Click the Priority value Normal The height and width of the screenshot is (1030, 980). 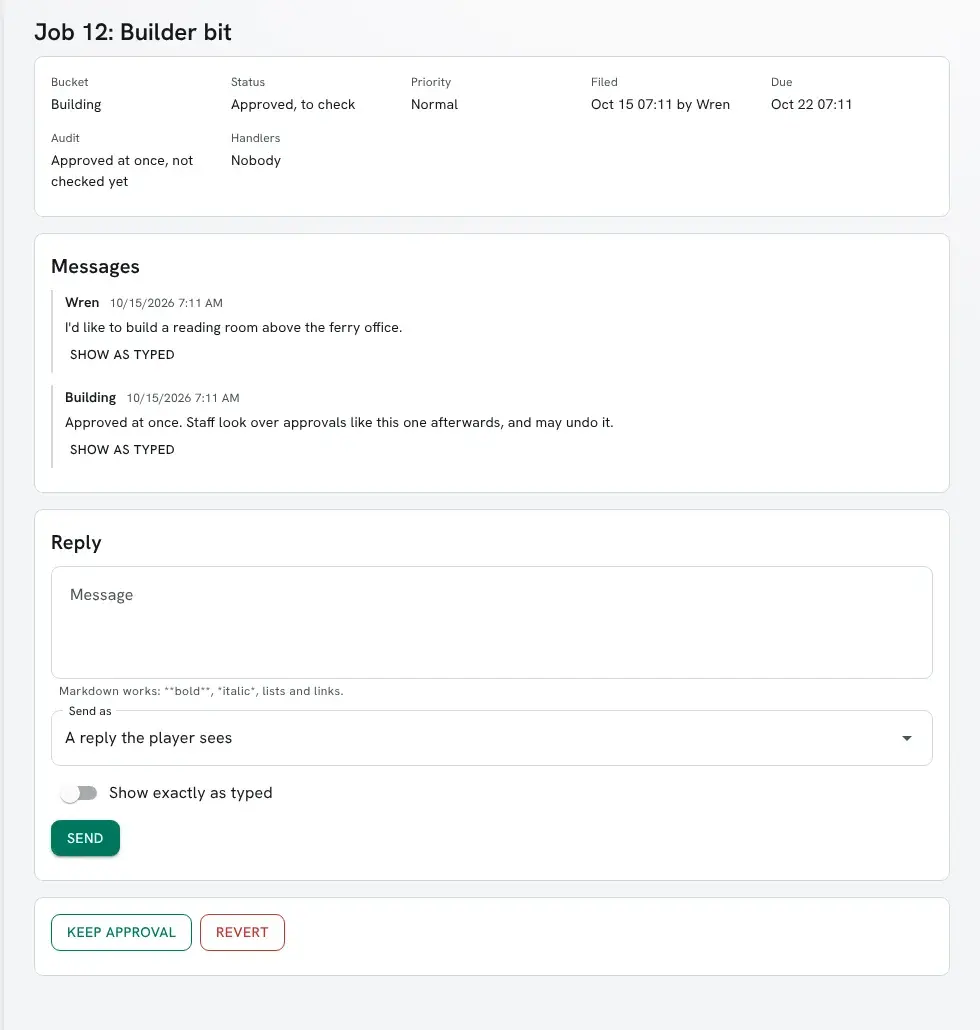(434, 104)
